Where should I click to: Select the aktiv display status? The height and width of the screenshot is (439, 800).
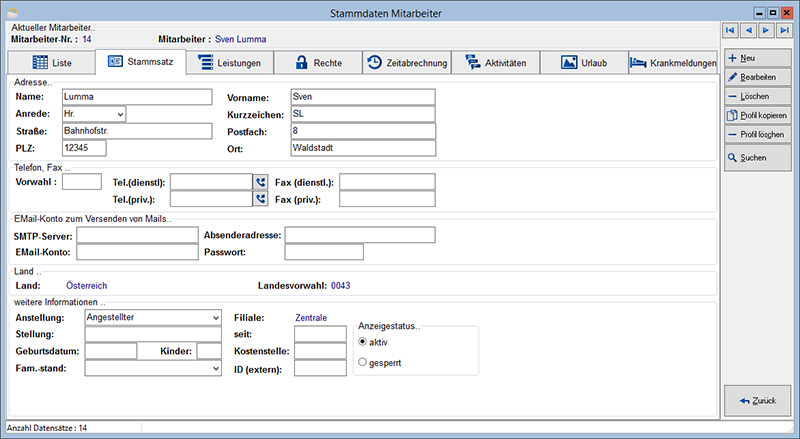(363, 342)
